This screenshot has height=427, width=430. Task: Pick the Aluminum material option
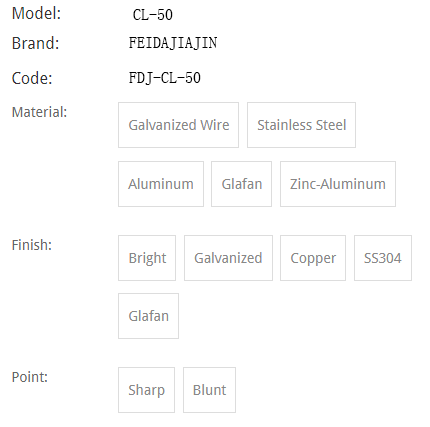tap(161, 184)
